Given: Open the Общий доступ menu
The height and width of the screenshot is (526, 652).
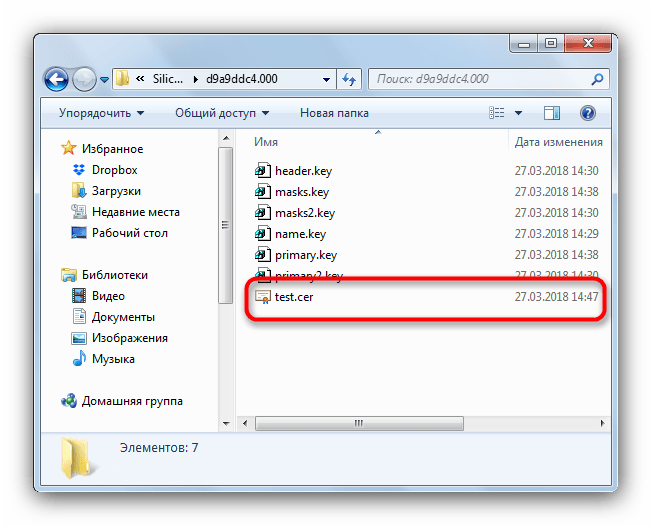Looking at the screenshot, I should [x=222, y=113].
